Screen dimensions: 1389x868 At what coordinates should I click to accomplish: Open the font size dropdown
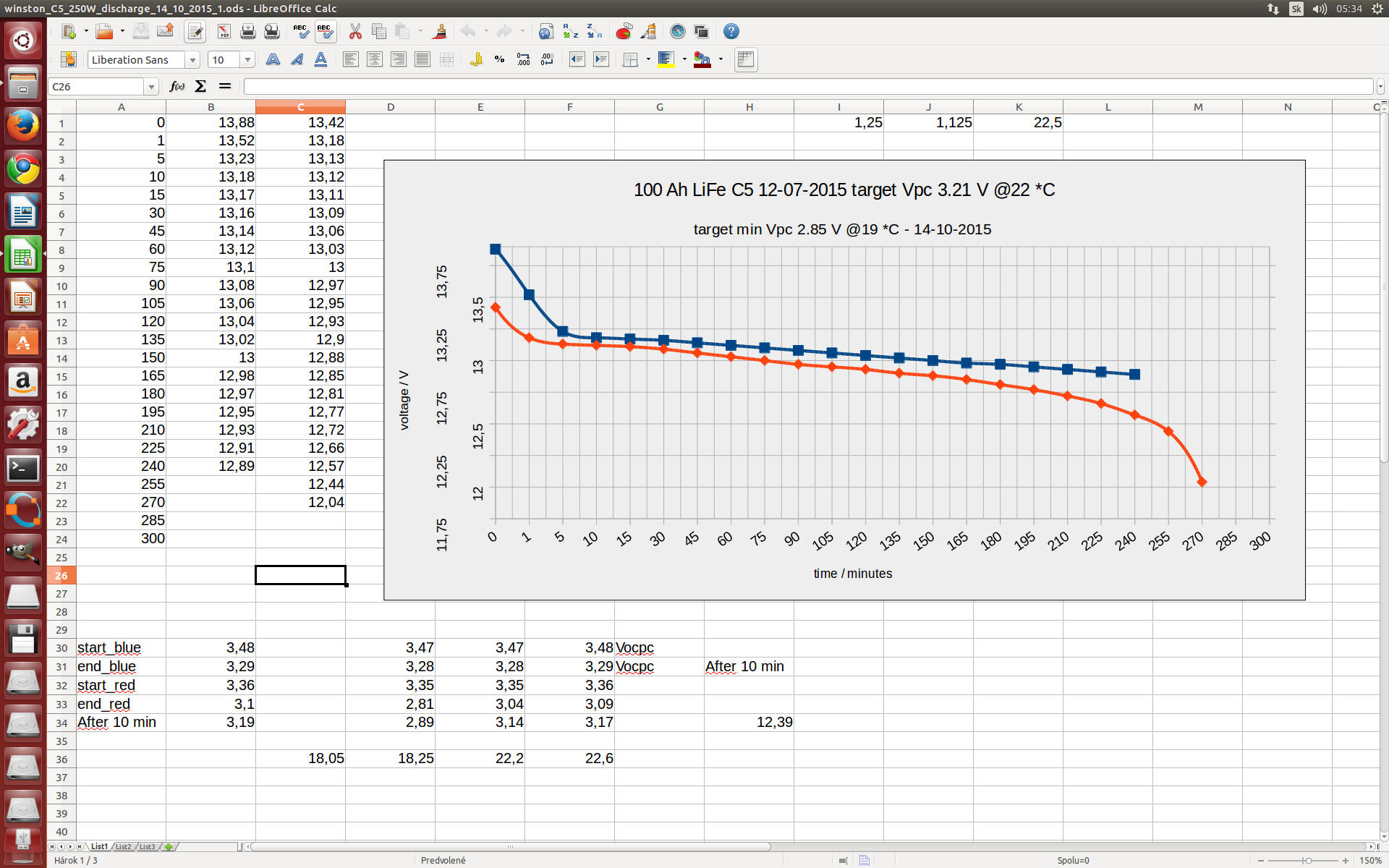247,60
